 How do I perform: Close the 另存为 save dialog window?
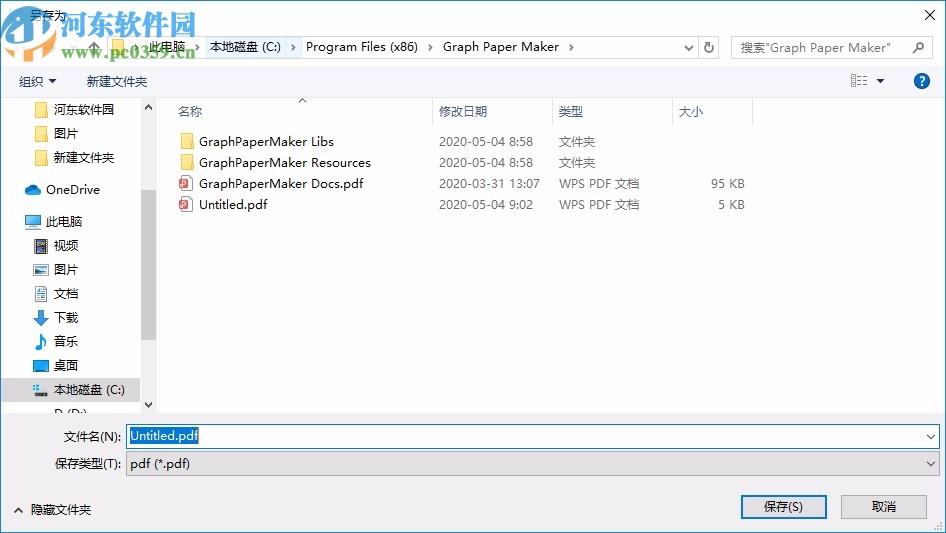click(930, 15)
